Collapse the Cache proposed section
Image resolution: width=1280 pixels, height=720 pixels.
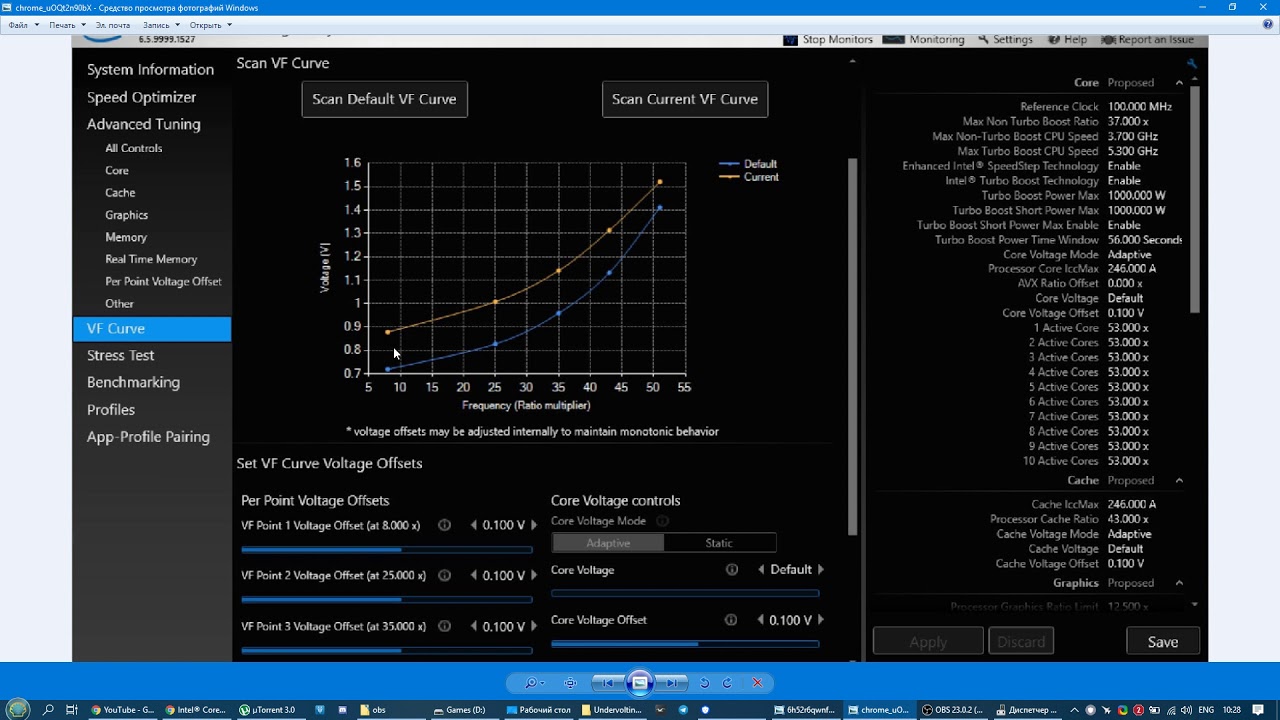pyautogui.click(x=1179, y=481)
